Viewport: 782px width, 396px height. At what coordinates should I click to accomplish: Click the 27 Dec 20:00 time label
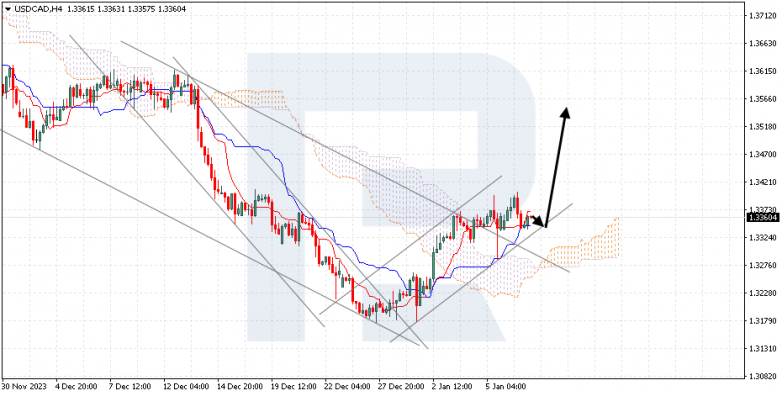coord(400,387)
